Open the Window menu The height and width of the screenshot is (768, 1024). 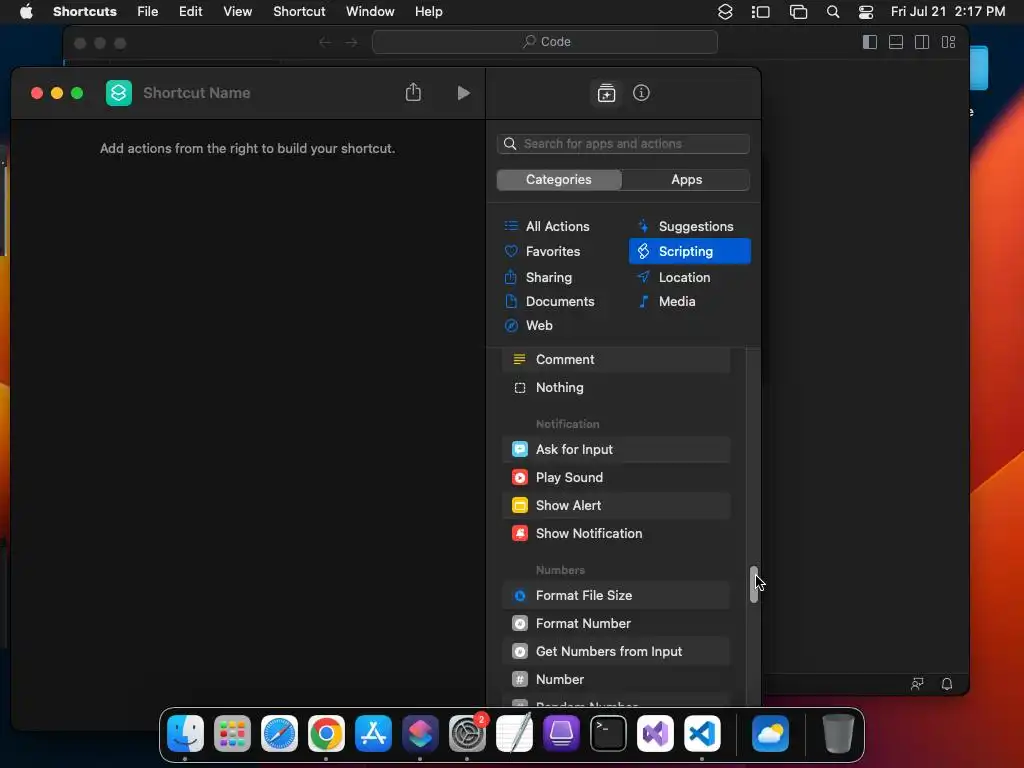pyautogui.click(x=370, y=12)
